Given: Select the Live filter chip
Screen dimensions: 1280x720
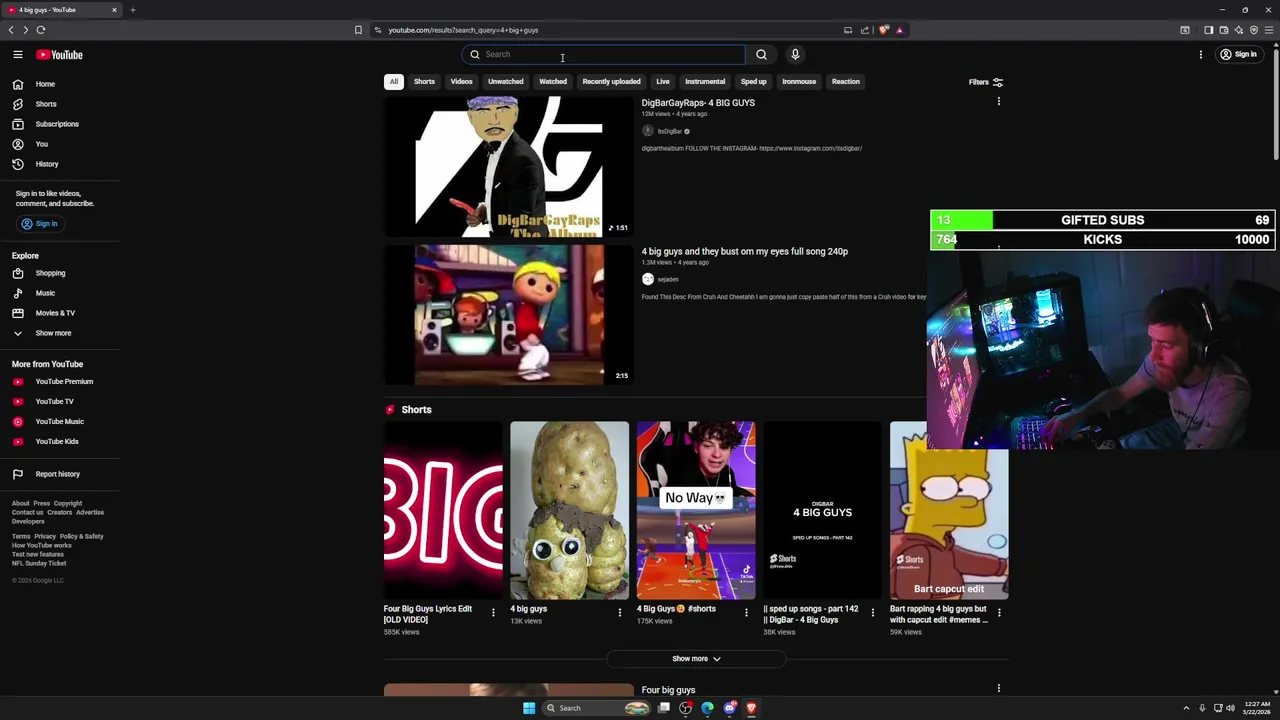Looking at the screenshot, I should pyautogui.click(x=663, y=82).
